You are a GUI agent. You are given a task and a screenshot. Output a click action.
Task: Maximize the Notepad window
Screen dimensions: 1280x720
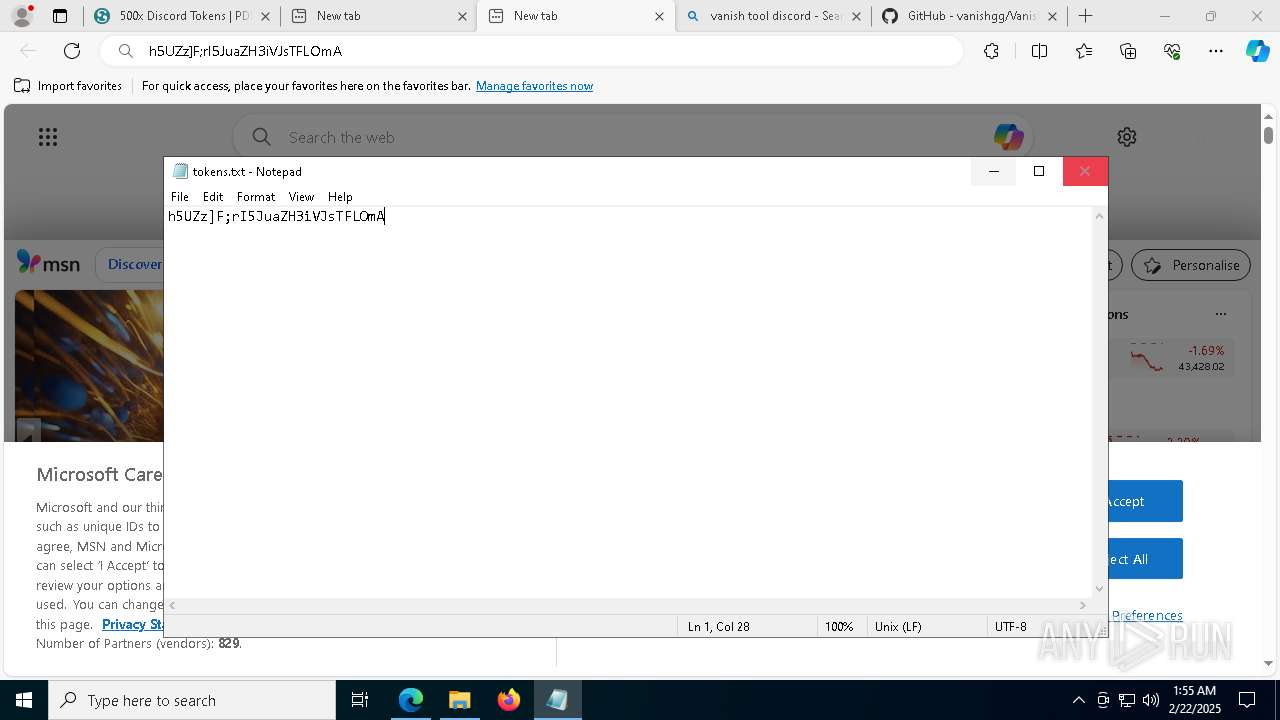point(1039,172)
